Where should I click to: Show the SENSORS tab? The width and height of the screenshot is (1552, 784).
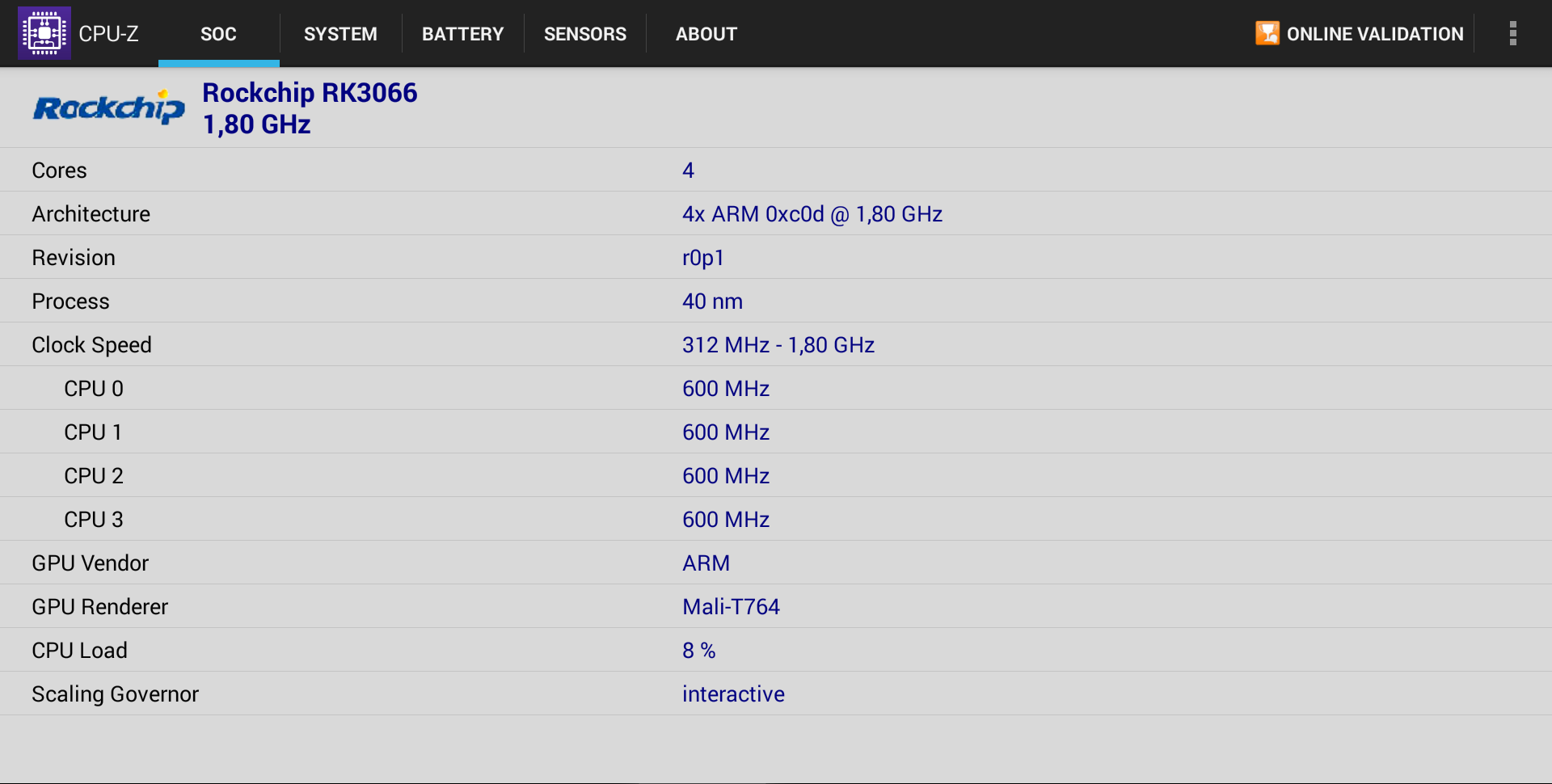584,34
